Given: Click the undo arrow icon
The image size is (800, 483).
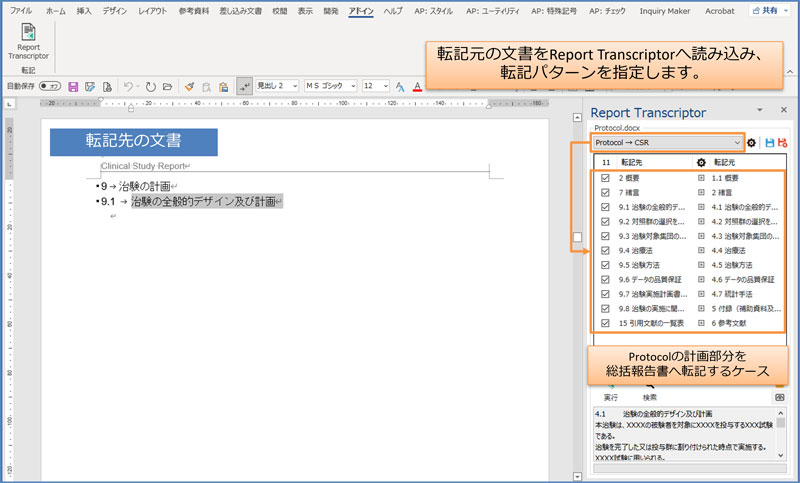Looking at the screenshot, I should pyautogui.click(x=129, y=87).
